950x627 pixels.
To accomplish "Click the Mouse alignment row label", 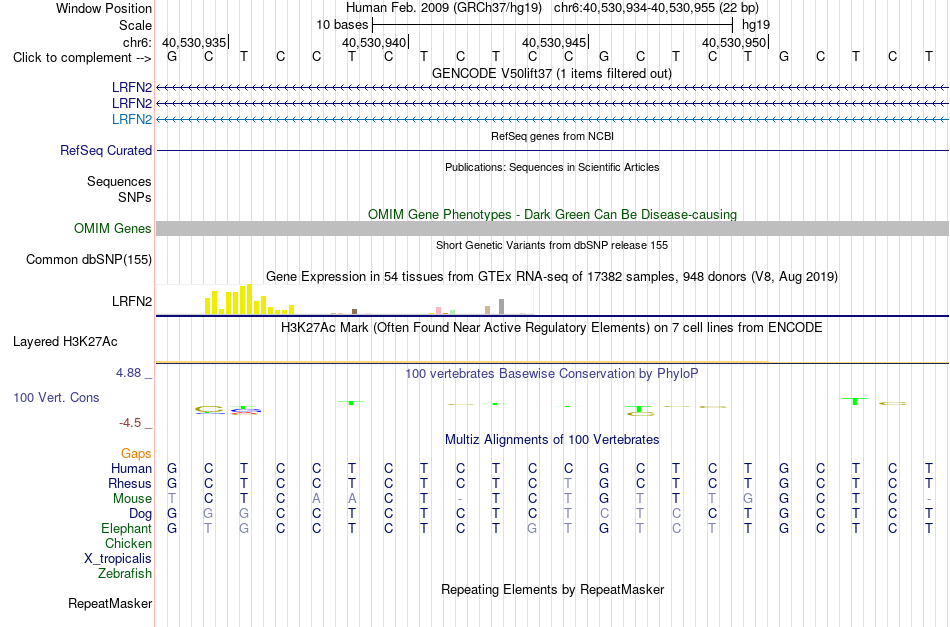I will pyautogui.click(x=132, y=499).
